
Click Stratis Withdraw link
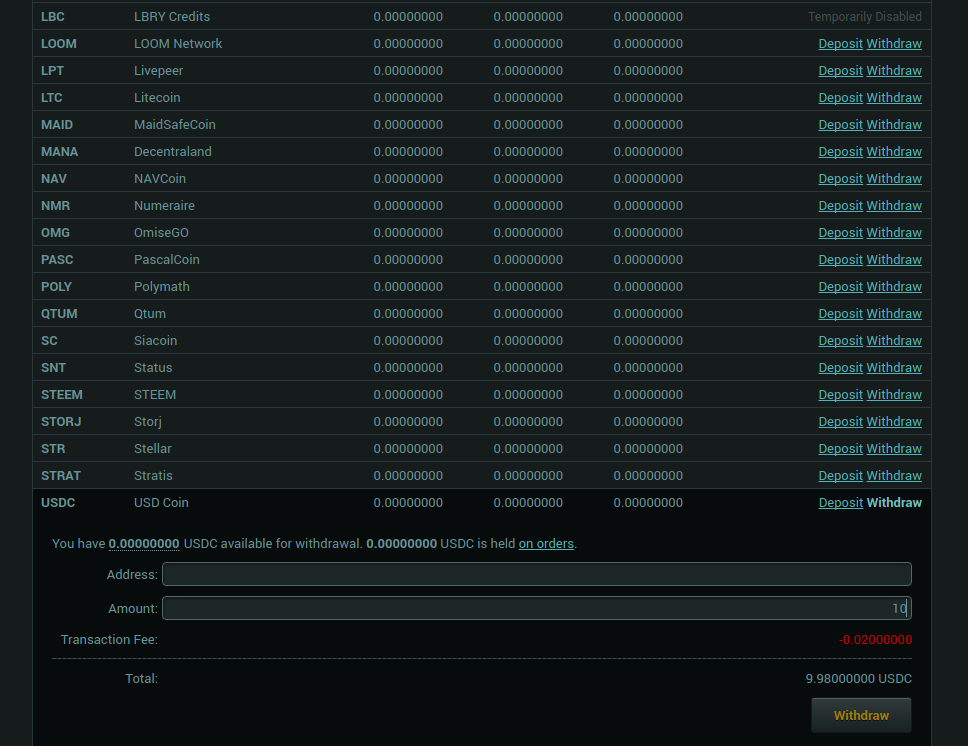pyautogui.click(x=894, y=476)
